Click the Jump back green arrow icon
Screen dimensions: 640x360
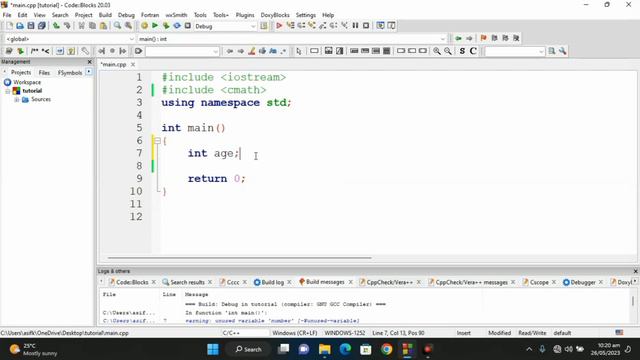click(x=458, y=38)
